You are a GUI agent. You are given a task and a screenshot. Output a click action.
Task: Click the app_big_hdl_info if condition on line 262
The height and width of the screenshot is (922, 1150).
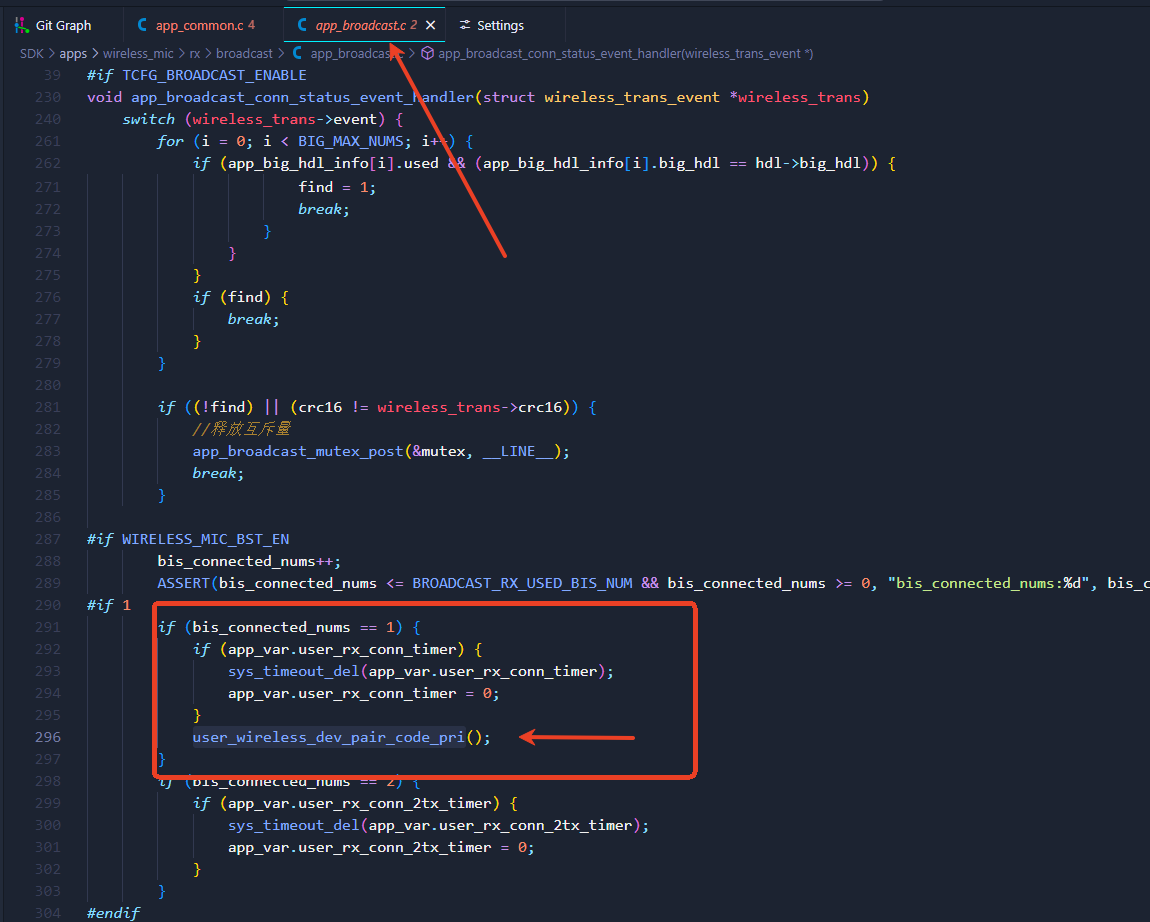pyautogui.click(x=544, y=164)
